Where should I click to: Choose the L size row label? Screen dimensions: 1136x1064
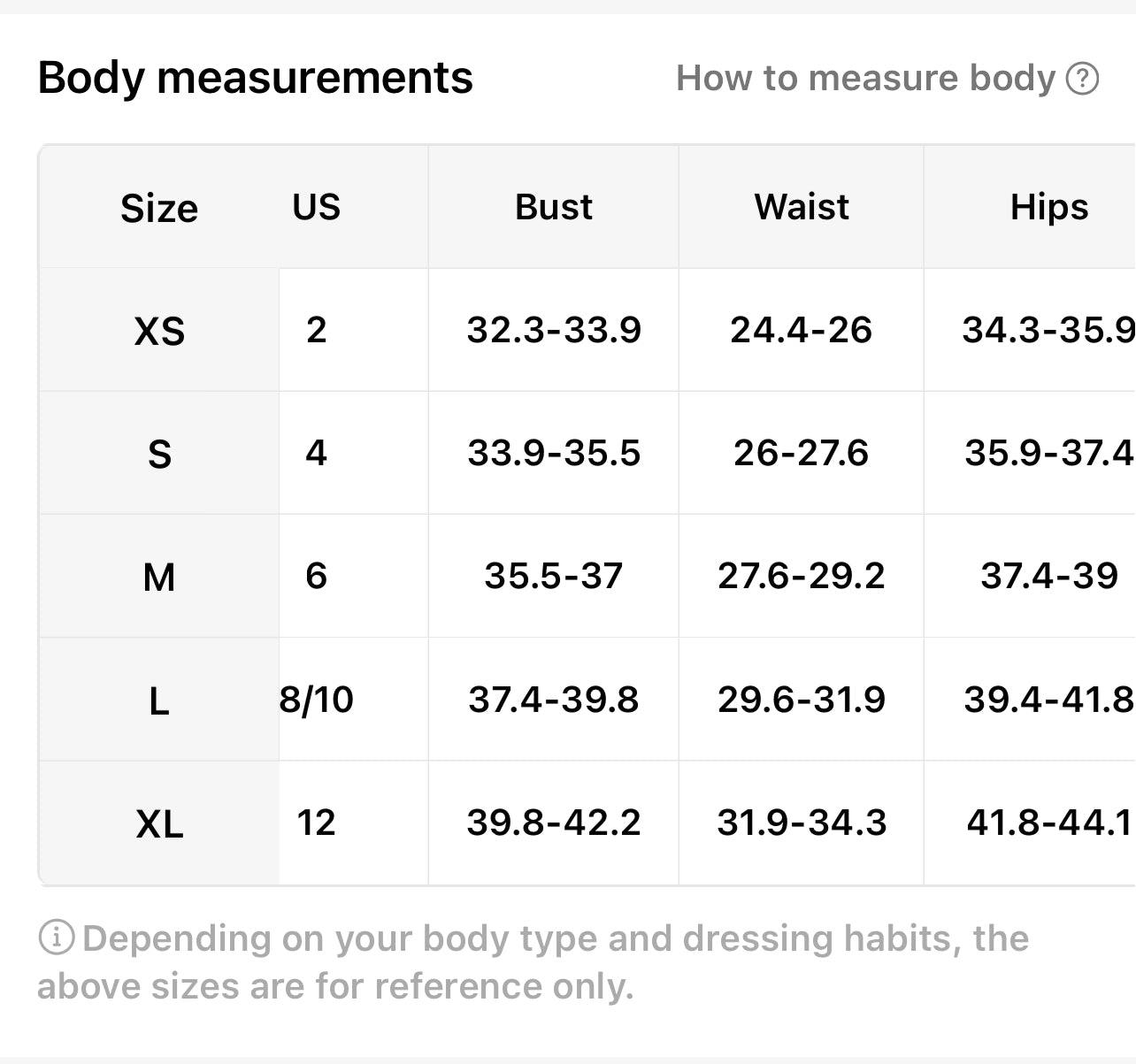click(x=159, y=701)
